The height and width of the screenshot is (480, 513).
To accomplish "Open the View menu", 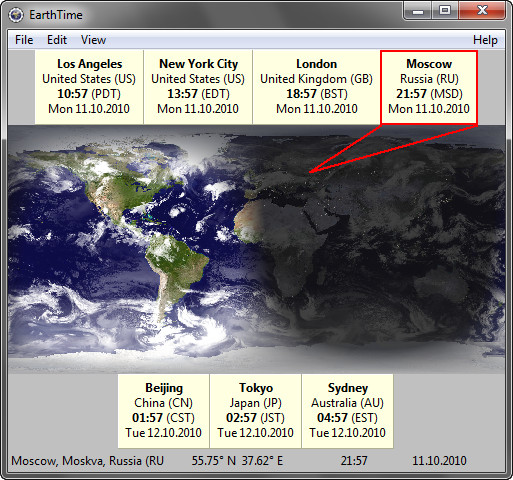I will (x=93, y=40).
